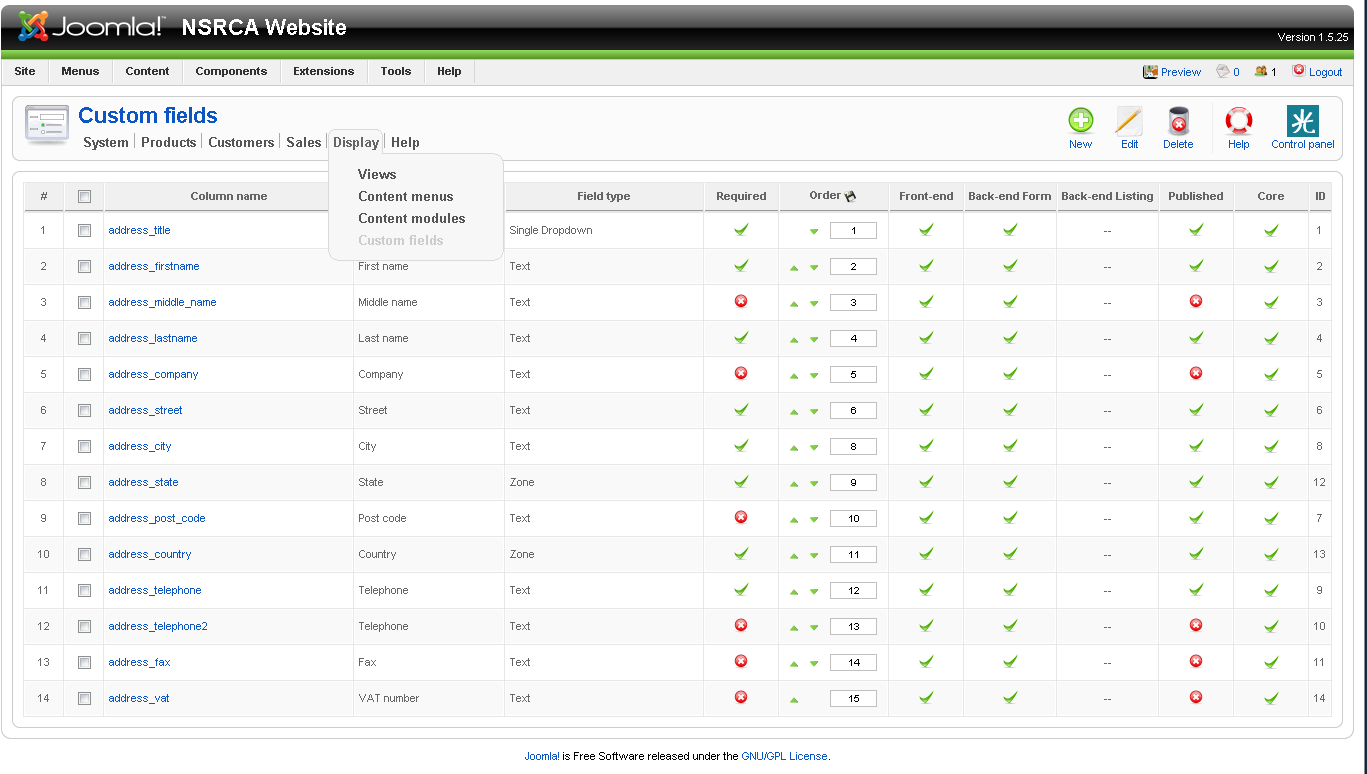The height and width of the screenshot is (774, 1367).
Task: Expand the Content dropdown in the Joomla menu bar
Action: pos(147,72)
